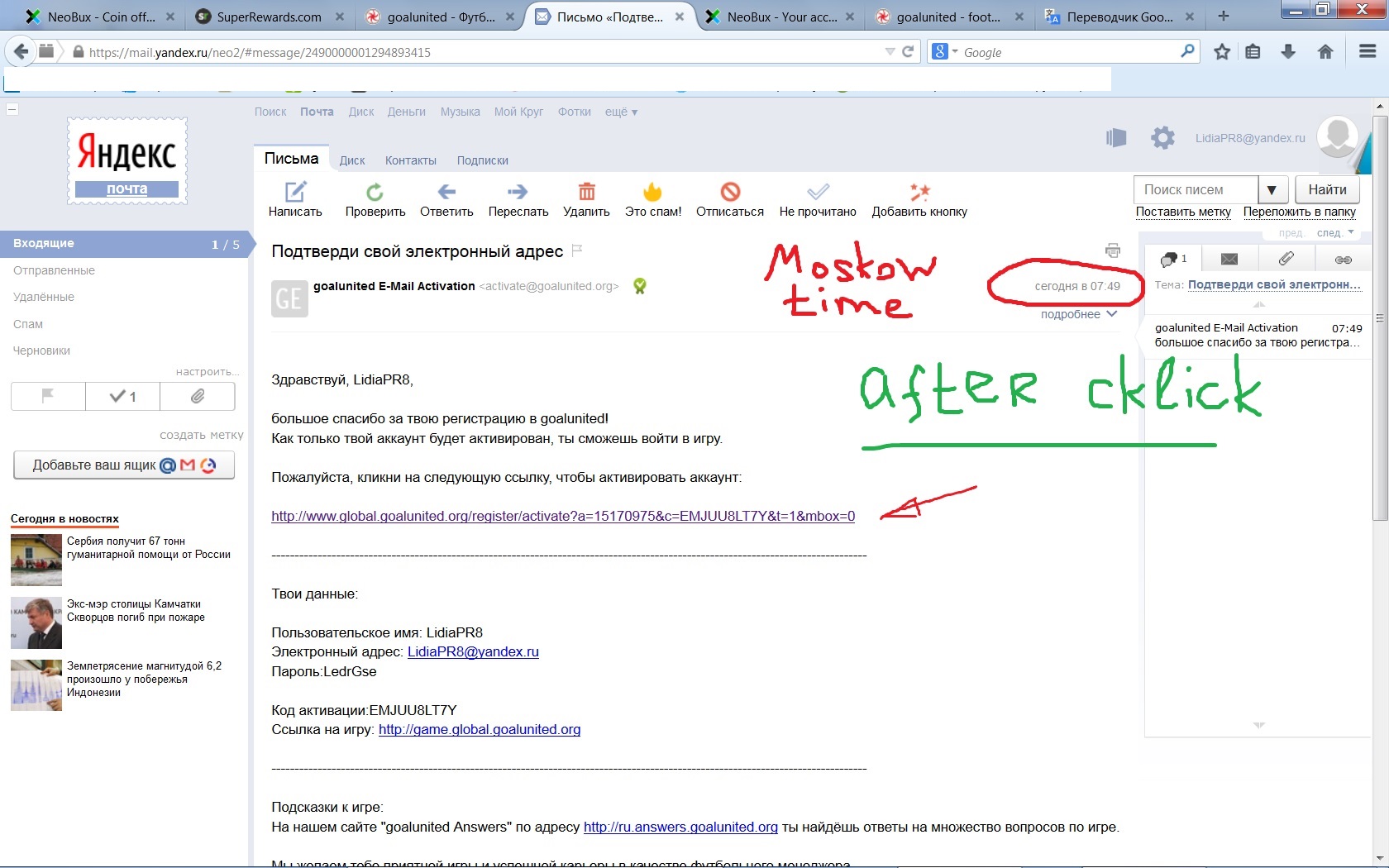Image resolution: width=1389 pixels, height=868 pixels.
Task: Open the Черновики folder
Action: click(41, 351)
